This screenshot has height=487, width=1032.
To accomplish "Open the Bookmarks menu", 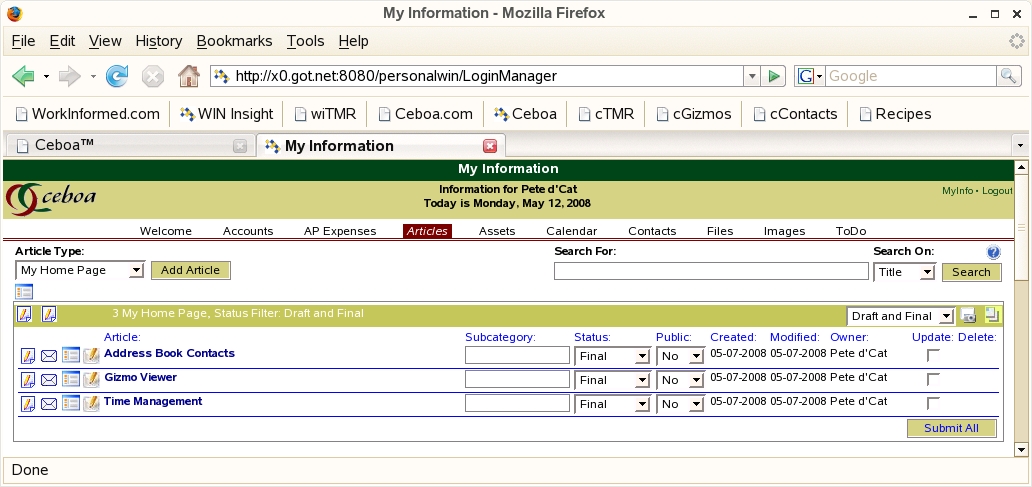I will point(234,41).
